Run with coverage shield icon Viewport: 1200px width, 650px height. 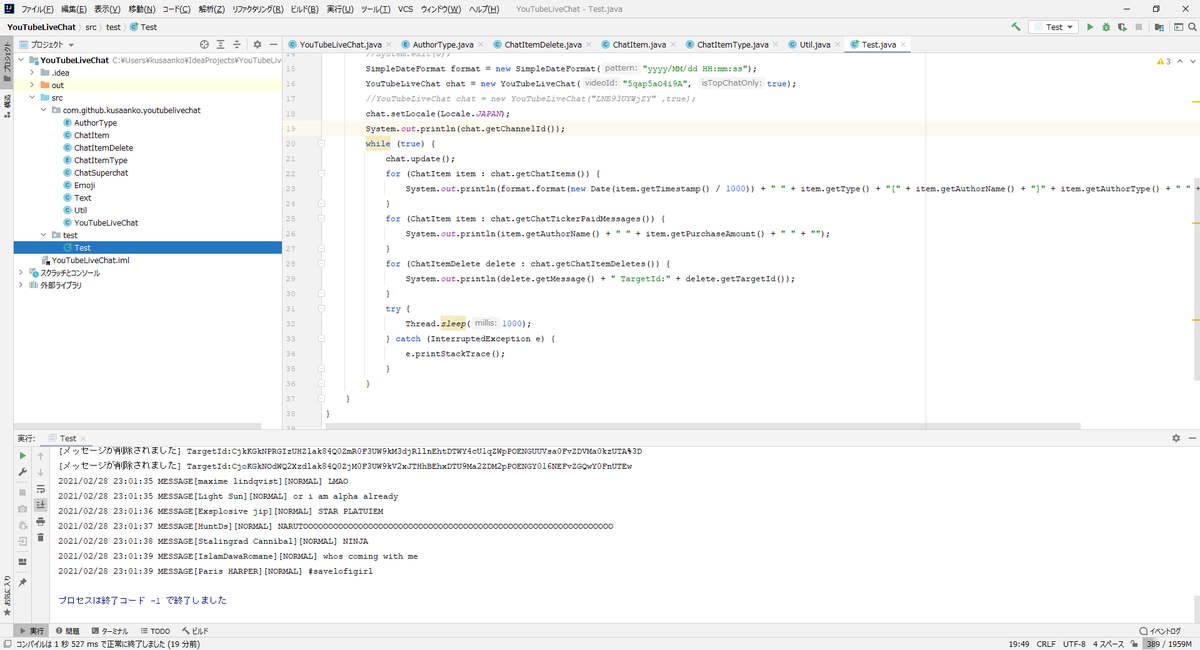pyautogui.click(x=1121, y=27)
